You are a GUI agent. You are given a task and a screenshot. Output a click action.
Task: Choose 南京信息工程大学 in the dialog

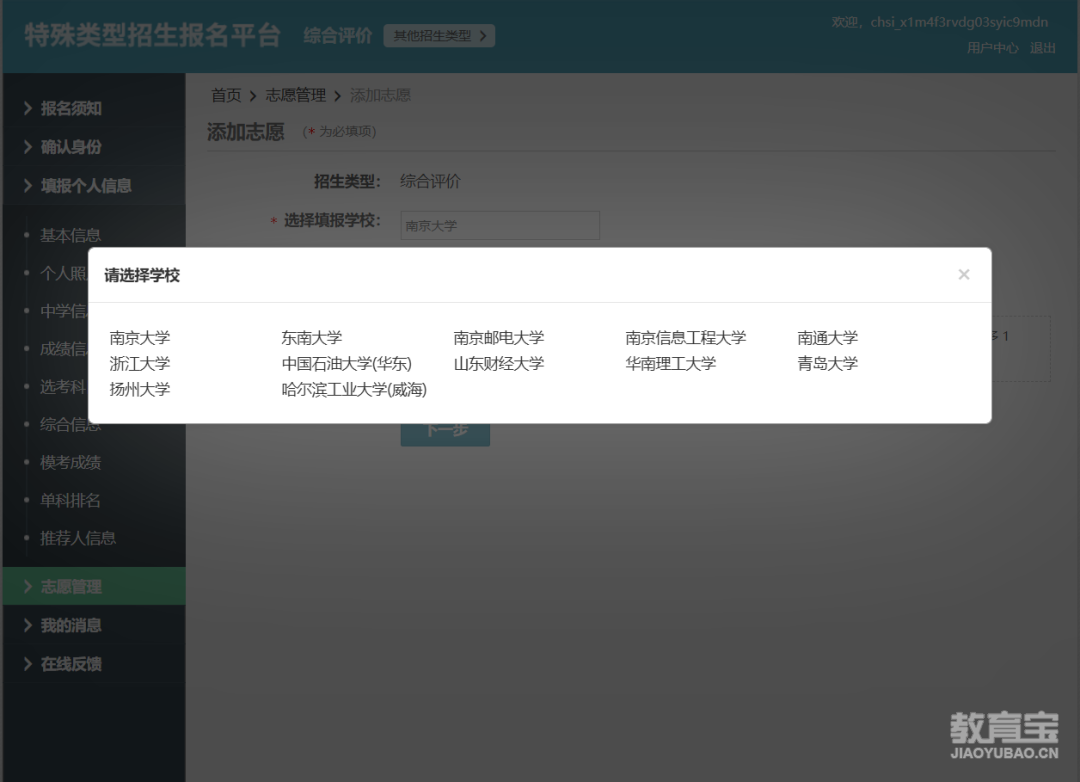pos(685,338)
